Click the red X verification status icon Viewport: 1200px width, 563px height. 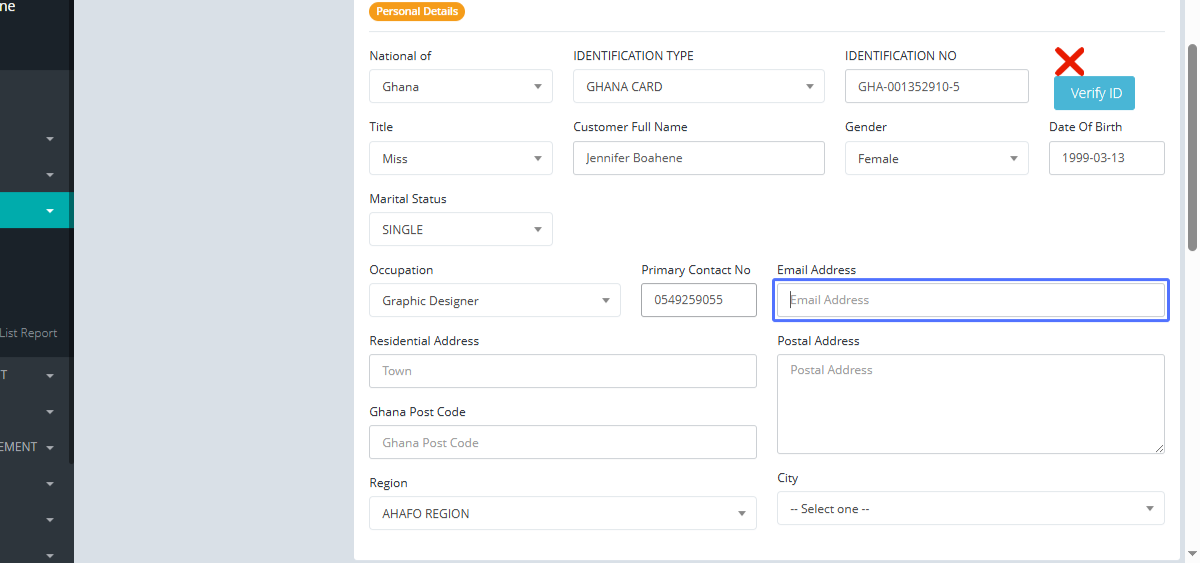tap(1069, 62)
